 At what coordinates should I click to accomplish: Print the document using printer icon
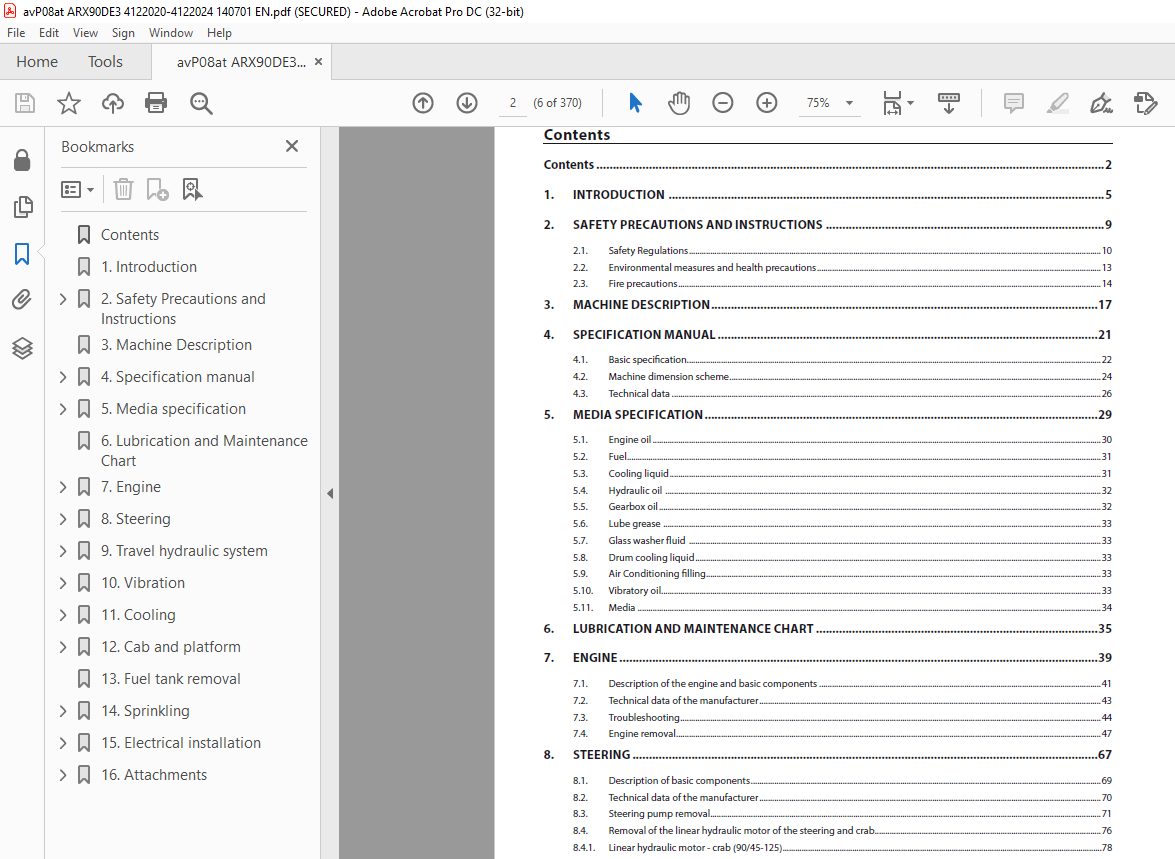coord(156,103)
